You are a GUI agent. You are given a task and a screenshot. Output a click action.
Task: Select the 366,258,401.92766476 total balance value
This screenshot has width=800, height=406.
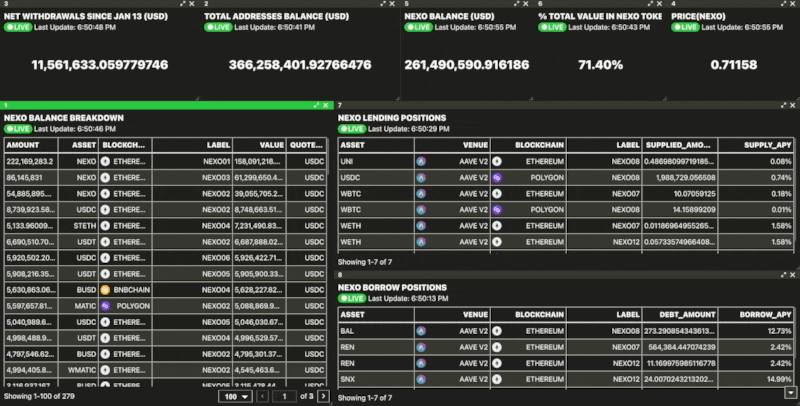300,65
